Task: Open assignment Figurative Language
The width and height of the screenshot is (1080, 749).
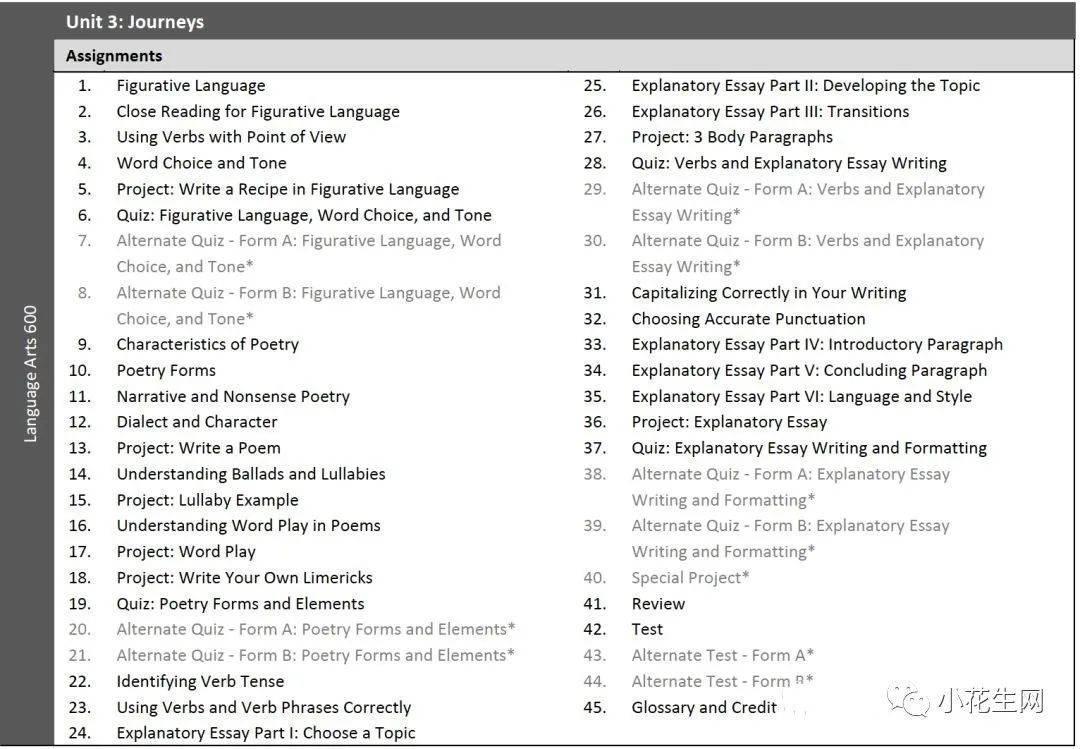Action: click(191, 86)
